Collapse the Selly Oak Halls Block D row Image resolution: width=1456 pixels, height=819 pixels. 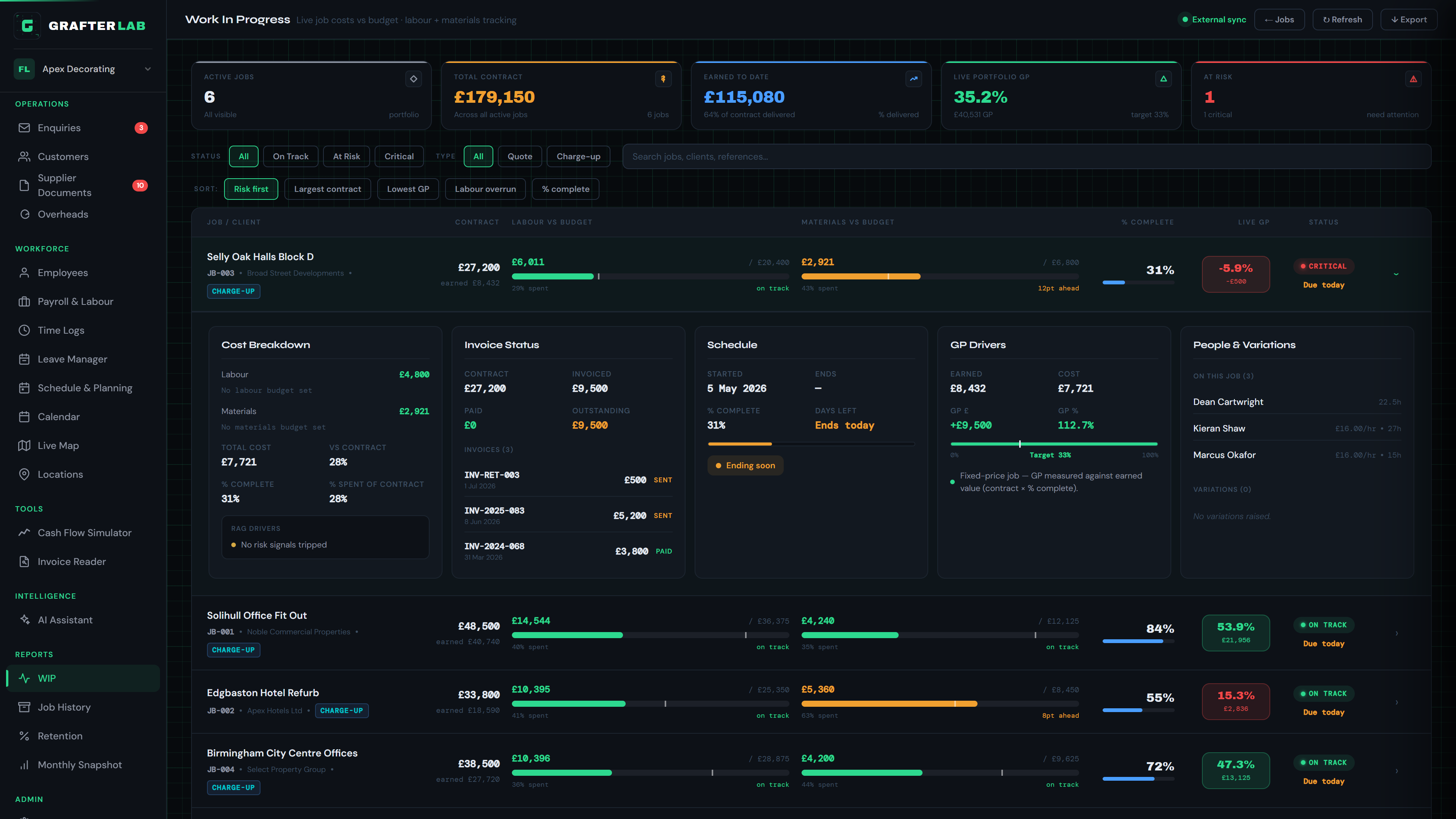pos(1396,274)
